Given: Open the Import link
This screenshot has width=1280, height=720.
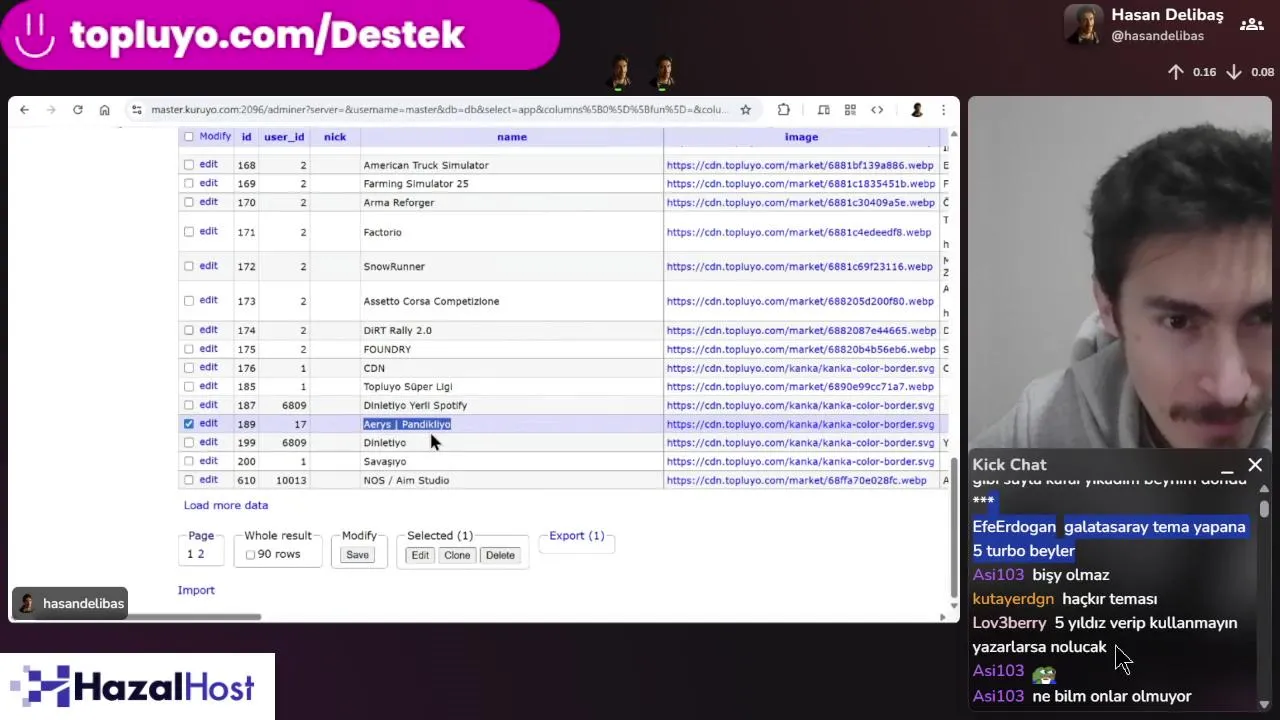Looking at the screenshot, I should click(x=196, y=590).
